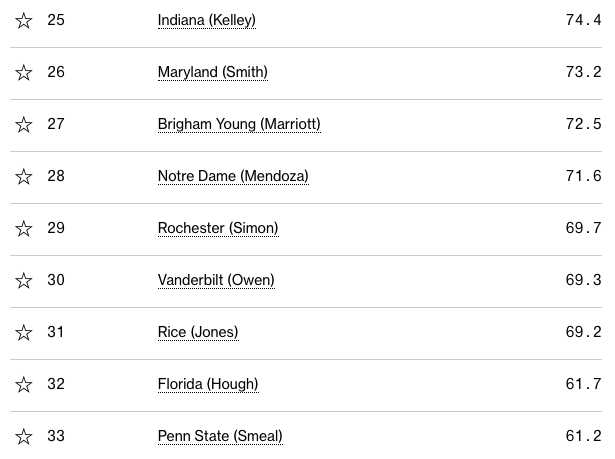
Task: Mark Notre Dame (Mendoza) as favorite
Action: click(x=24, y=177)
